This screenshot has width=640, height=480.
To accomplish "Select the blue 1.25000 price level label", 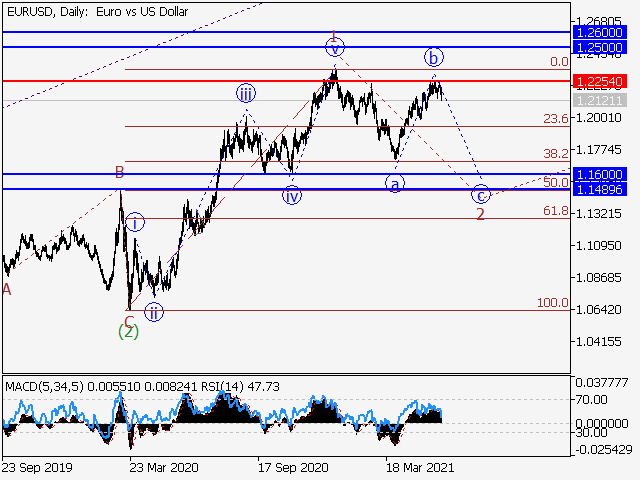I will click(x=600, y=47).
